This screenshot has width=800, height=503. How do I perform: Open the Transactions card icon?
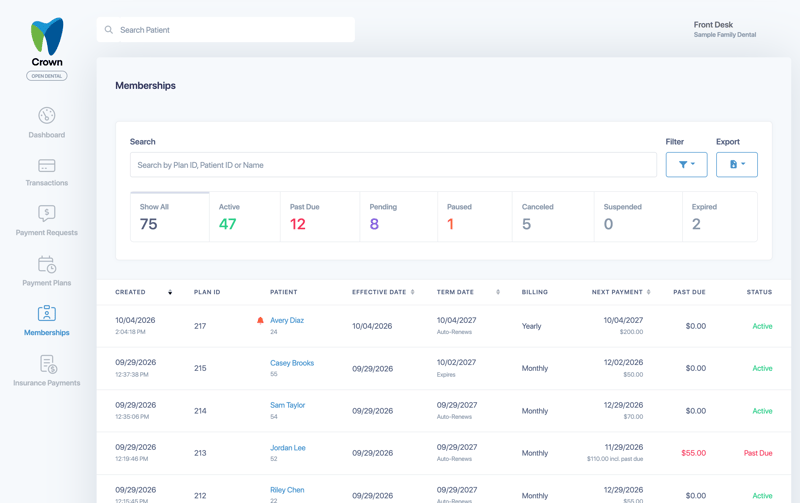pos(46,165)
